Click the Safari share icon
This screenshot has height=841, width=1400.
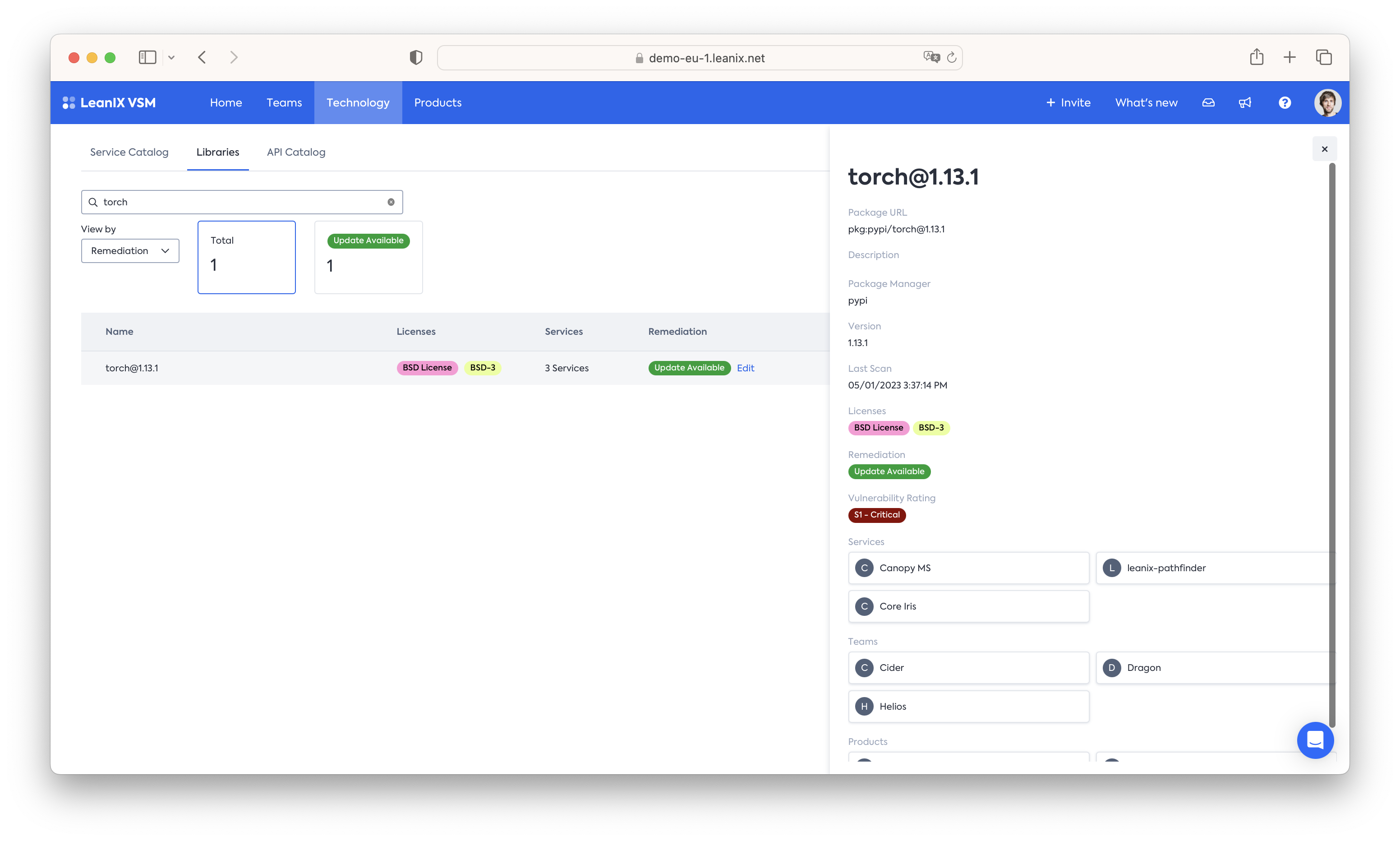(1256, 57)
